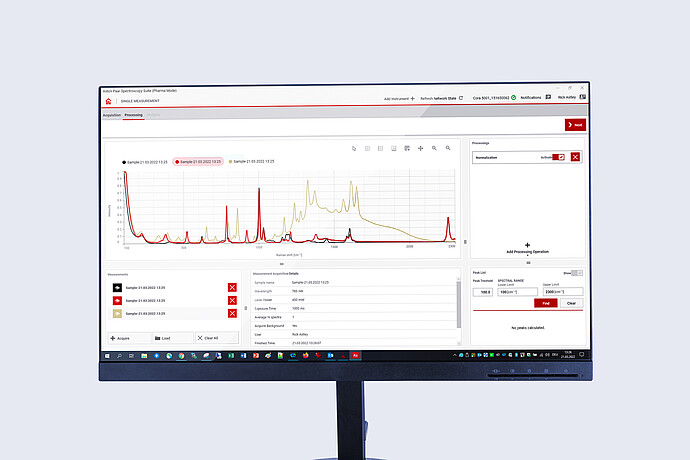The image size is (690, 460).
Task: Click the Add Instrument plus icon
Action: (413, 98)
